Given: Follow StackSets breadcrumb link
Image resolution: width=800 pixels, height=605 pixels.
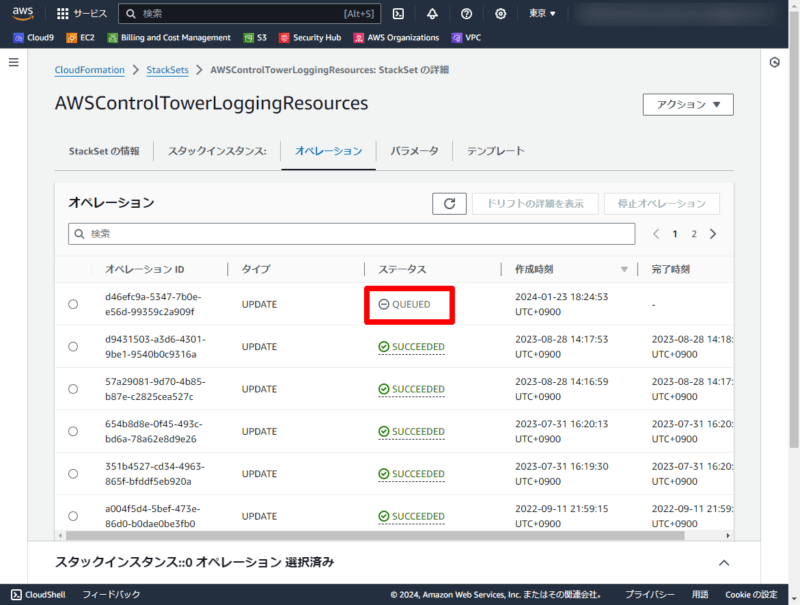Looking at the screenshot, I should click(x=167, y=70).
